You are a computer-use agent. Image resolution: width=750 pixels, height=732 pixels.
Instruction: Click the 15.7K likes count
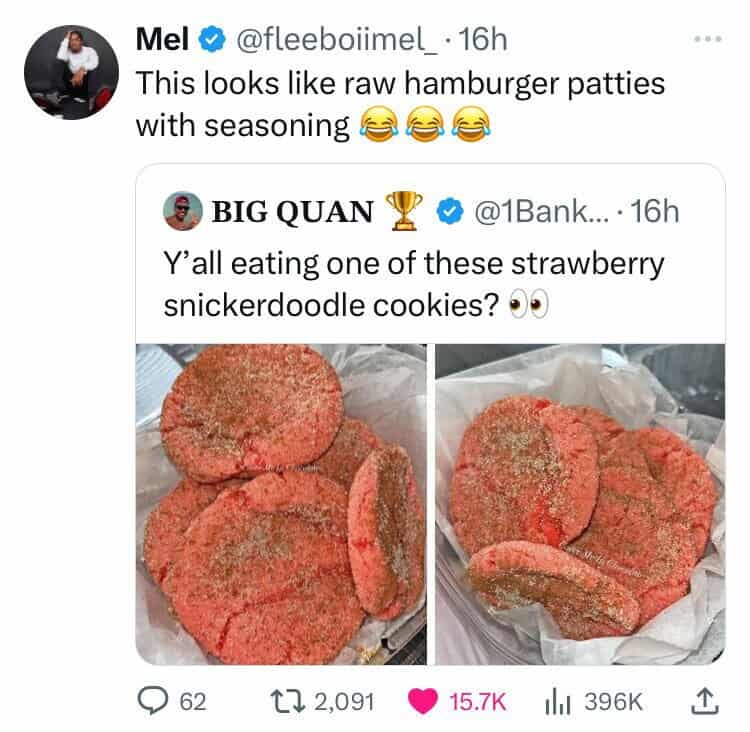click(x=477, y=702)
